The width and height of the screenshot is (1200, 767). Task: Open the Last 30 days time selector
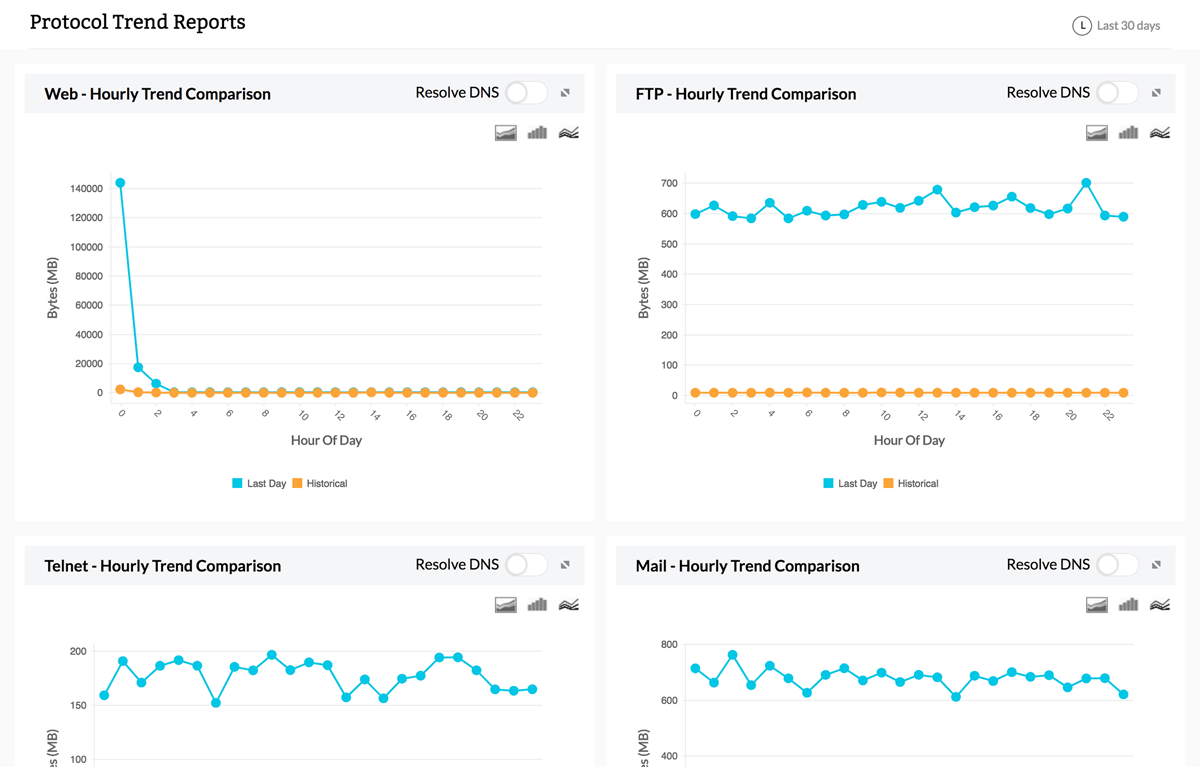(x=1117, y=26)
